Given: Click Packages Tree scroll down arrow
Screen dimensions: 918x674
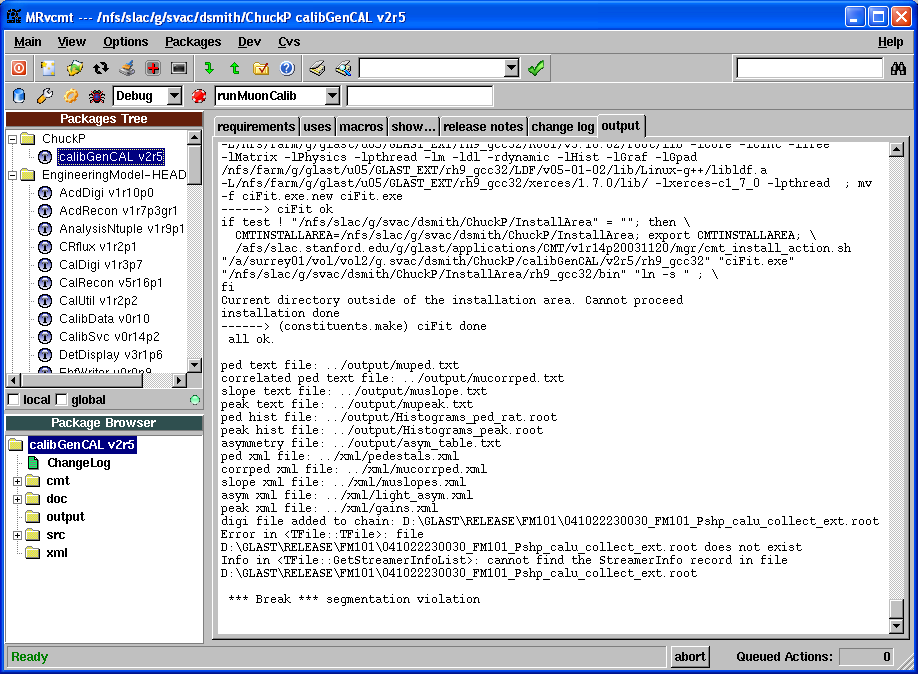Looking at the screenshot, I should pyautogui.click(x=194, y=365).
